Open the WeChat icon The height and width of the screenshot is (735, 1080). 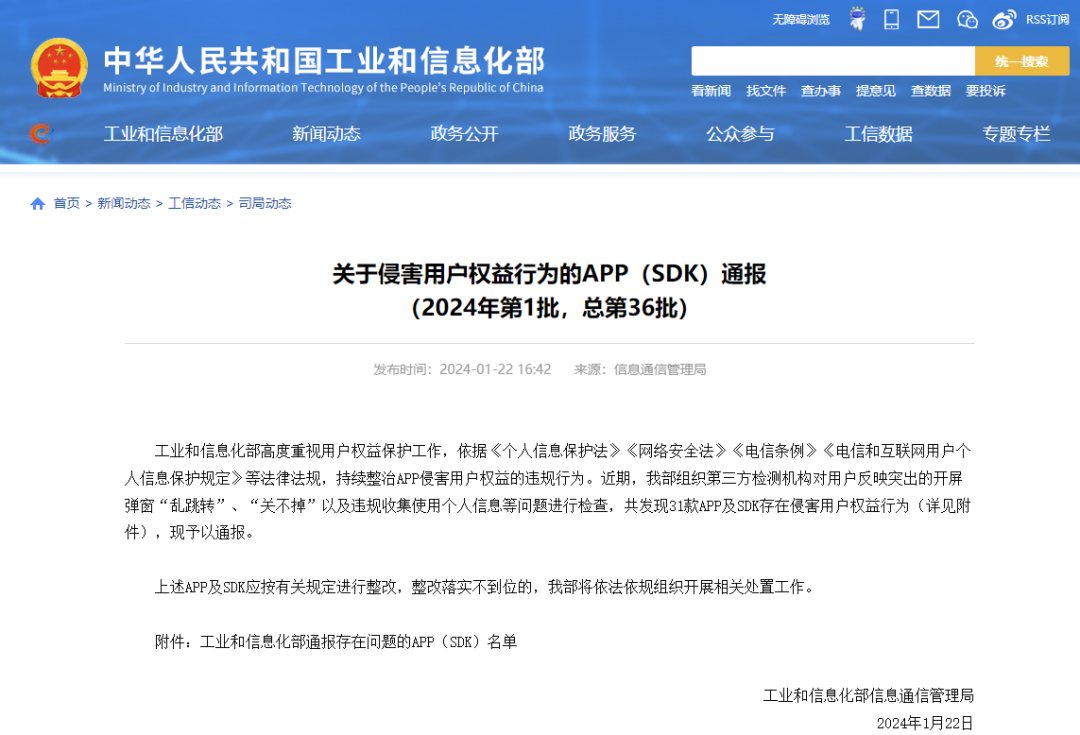[x=967, y=19]
